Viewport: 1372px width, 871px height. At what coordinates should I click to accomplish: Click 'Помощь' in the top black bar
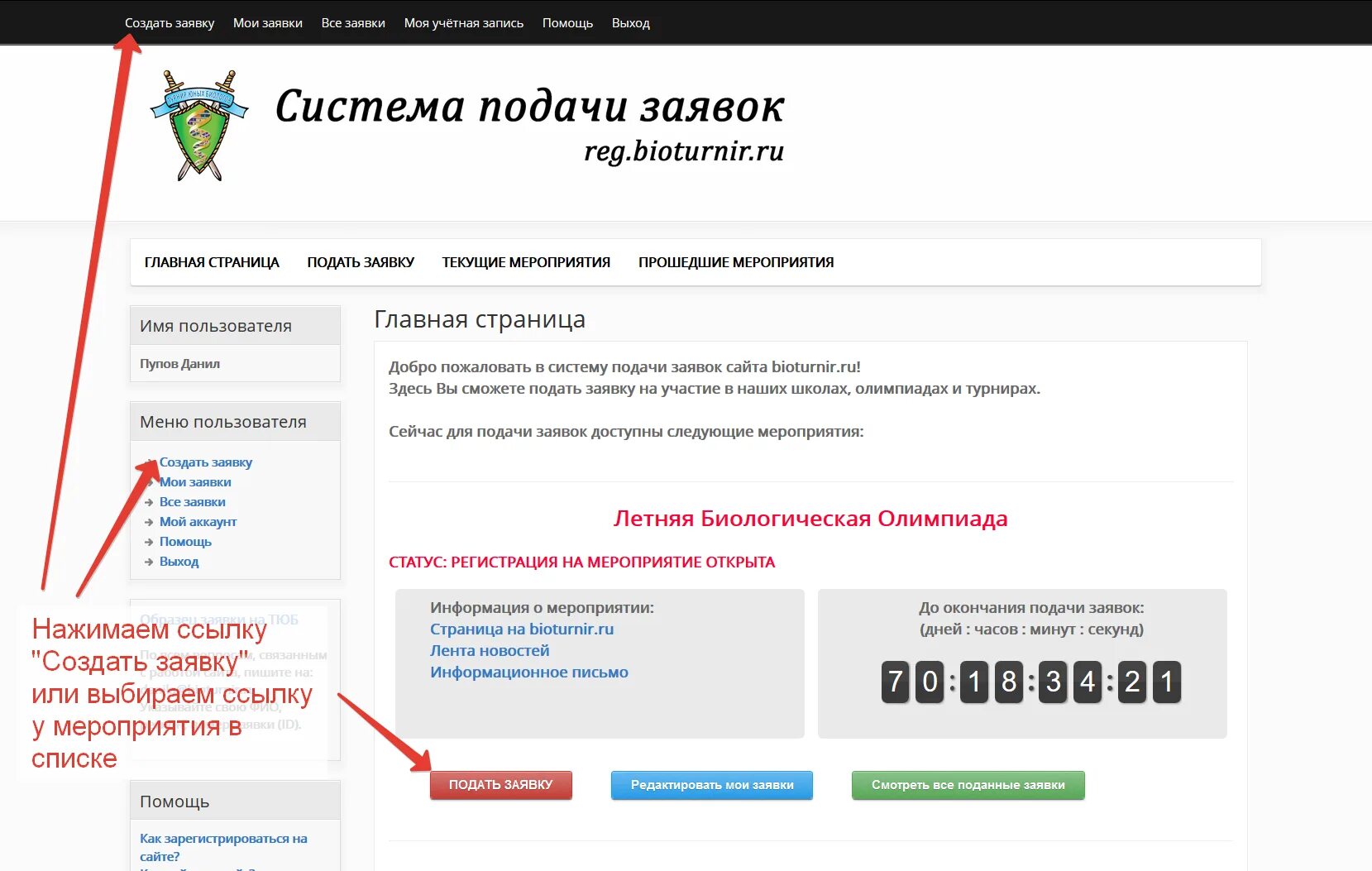tap(567, 23)
